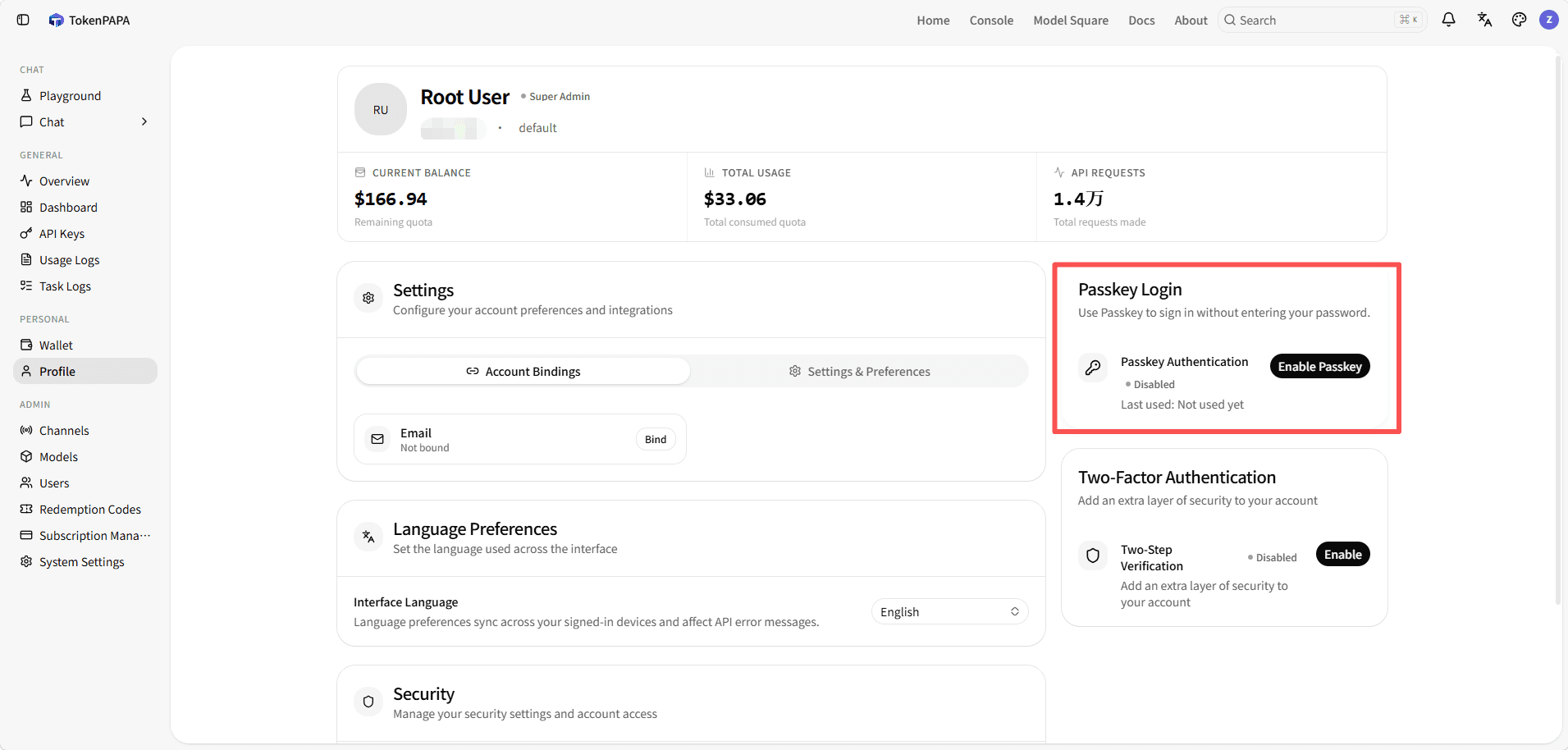This screenshot has height=750, width=1568.
Task: Click the Email envelope icon
Action: tap(377, 439)
